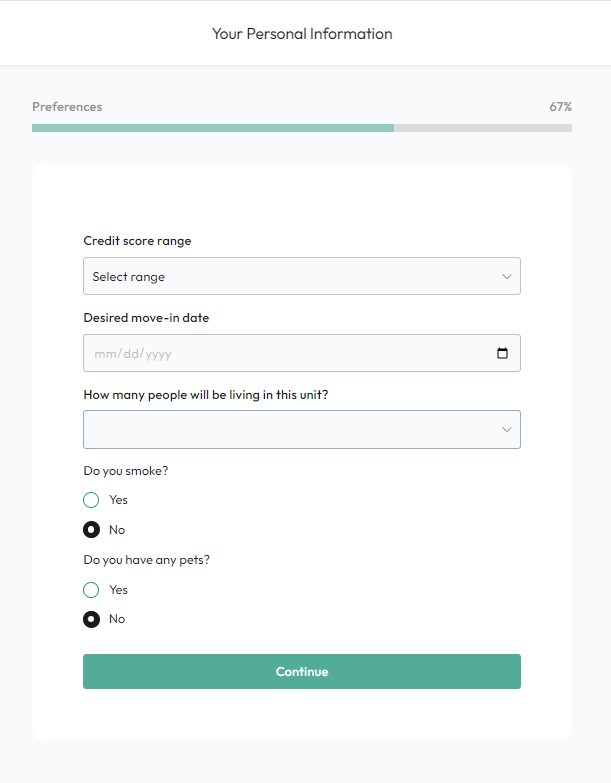Screen dimensions: 611x783
Task: Click the 'Do you have any pets?' text
Action: coord(146,560)
